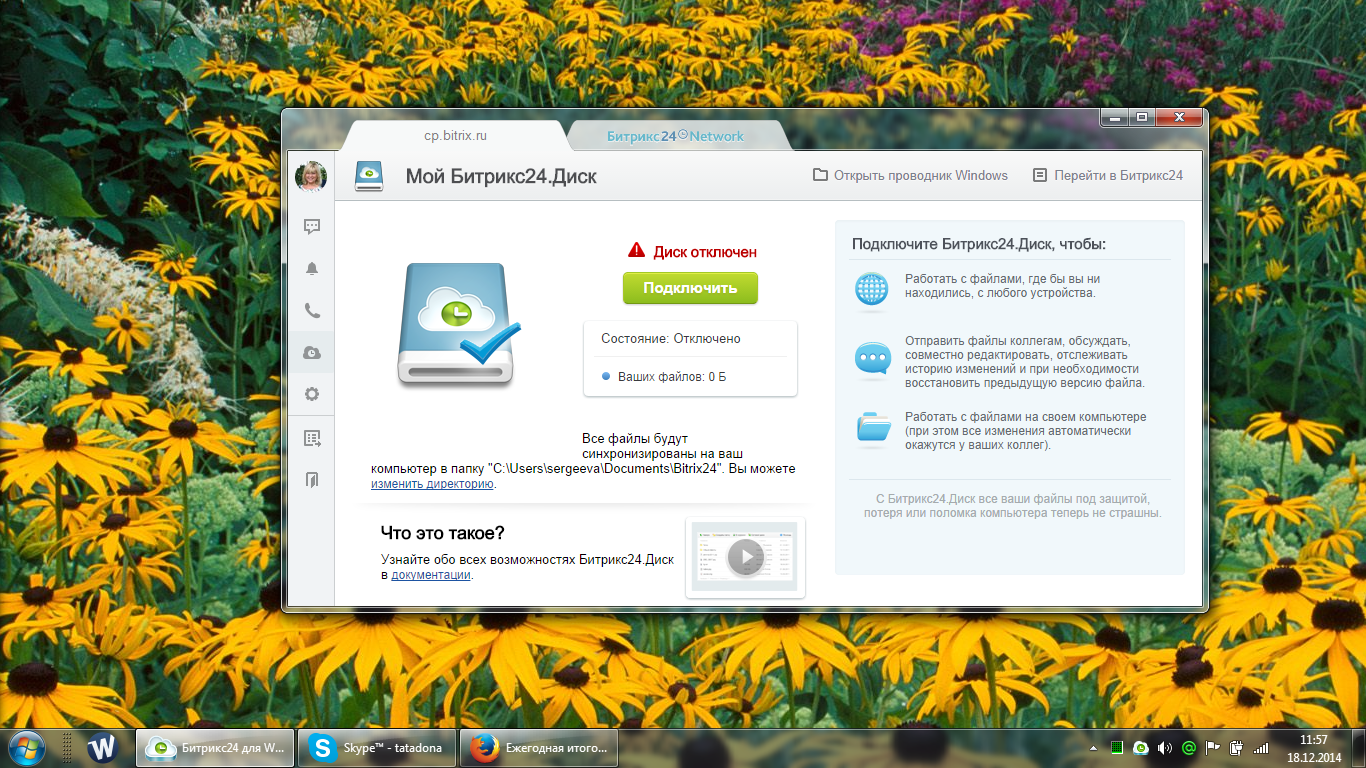Maximize the Bitrix24 window

(1142, 117)
